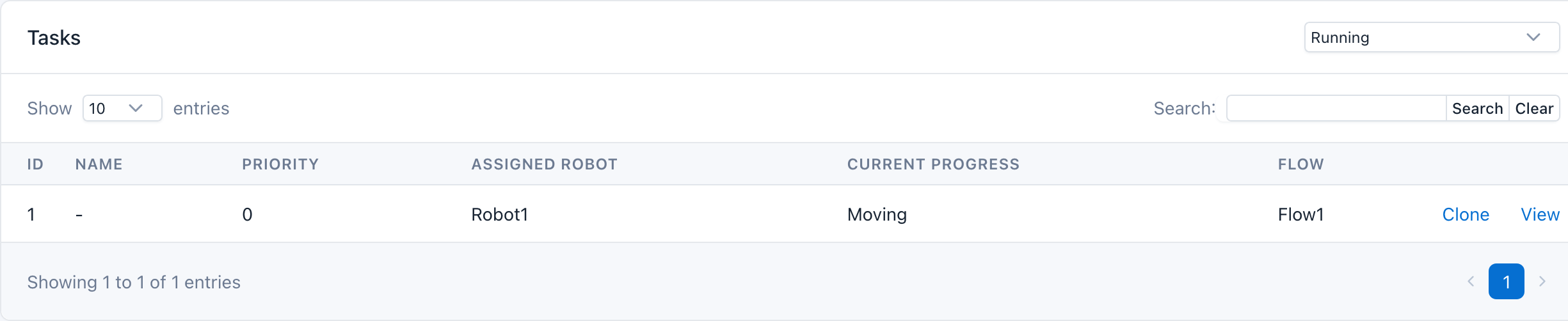Clone the task assigned to Robot1
Viewport: 1568px width, 321px height.
(x=1465, y=214)
